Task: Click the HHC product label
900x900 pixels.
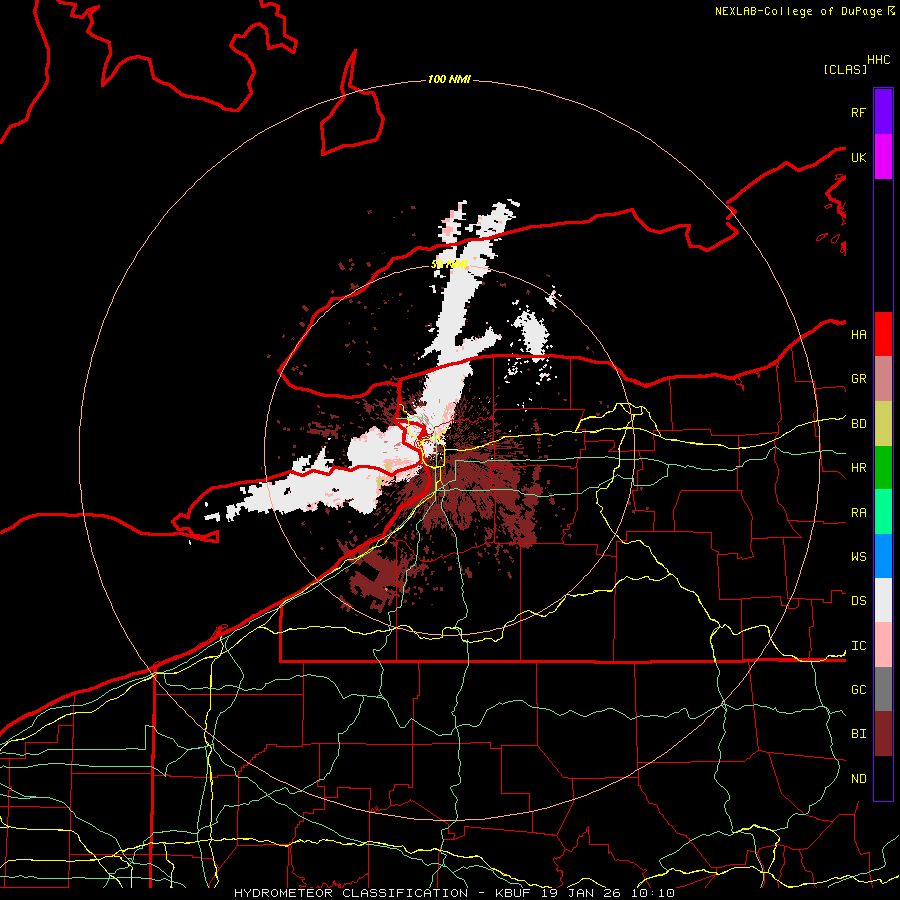Action: (879, 60)
